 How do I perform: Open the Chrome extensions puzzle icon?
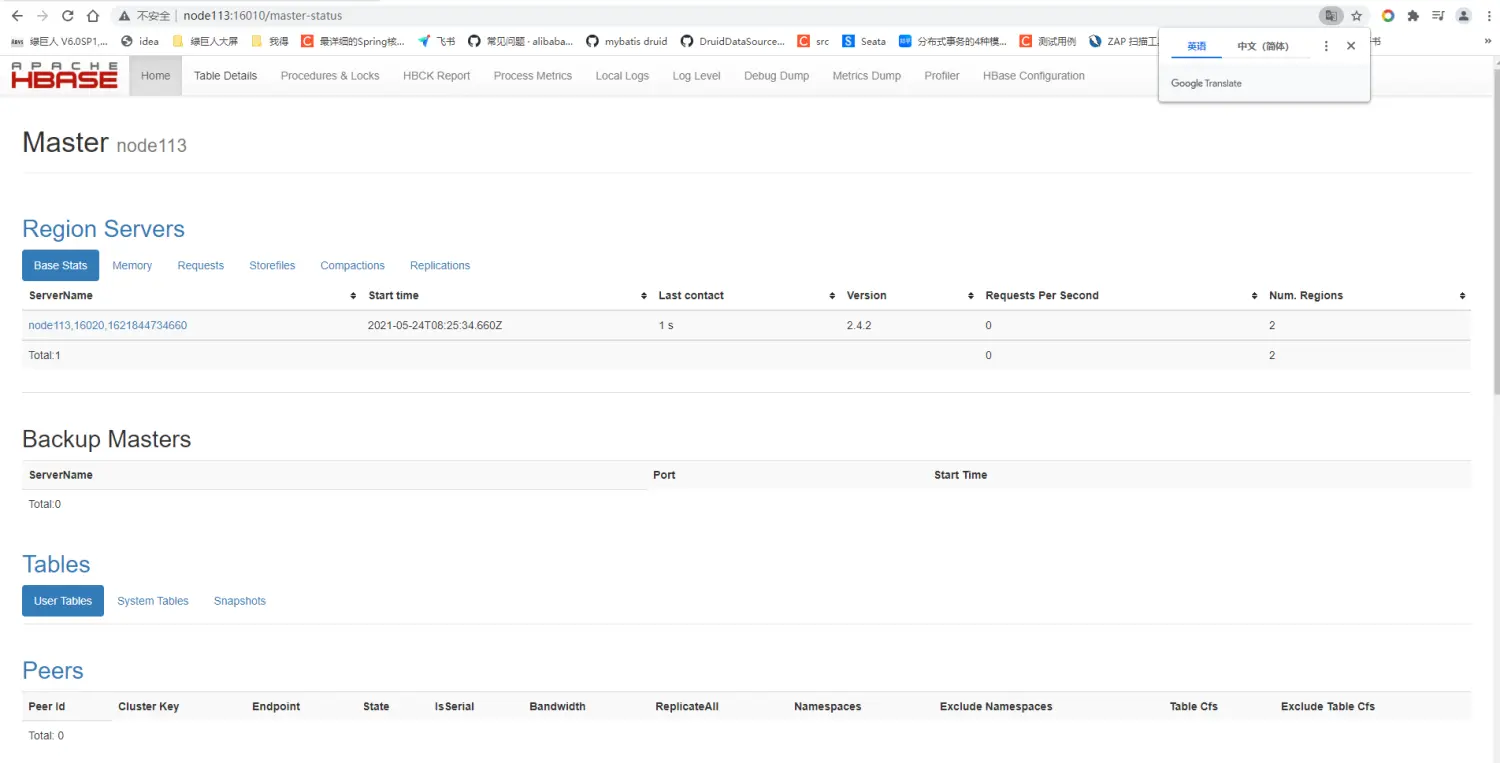click(x=1413, y=16)
